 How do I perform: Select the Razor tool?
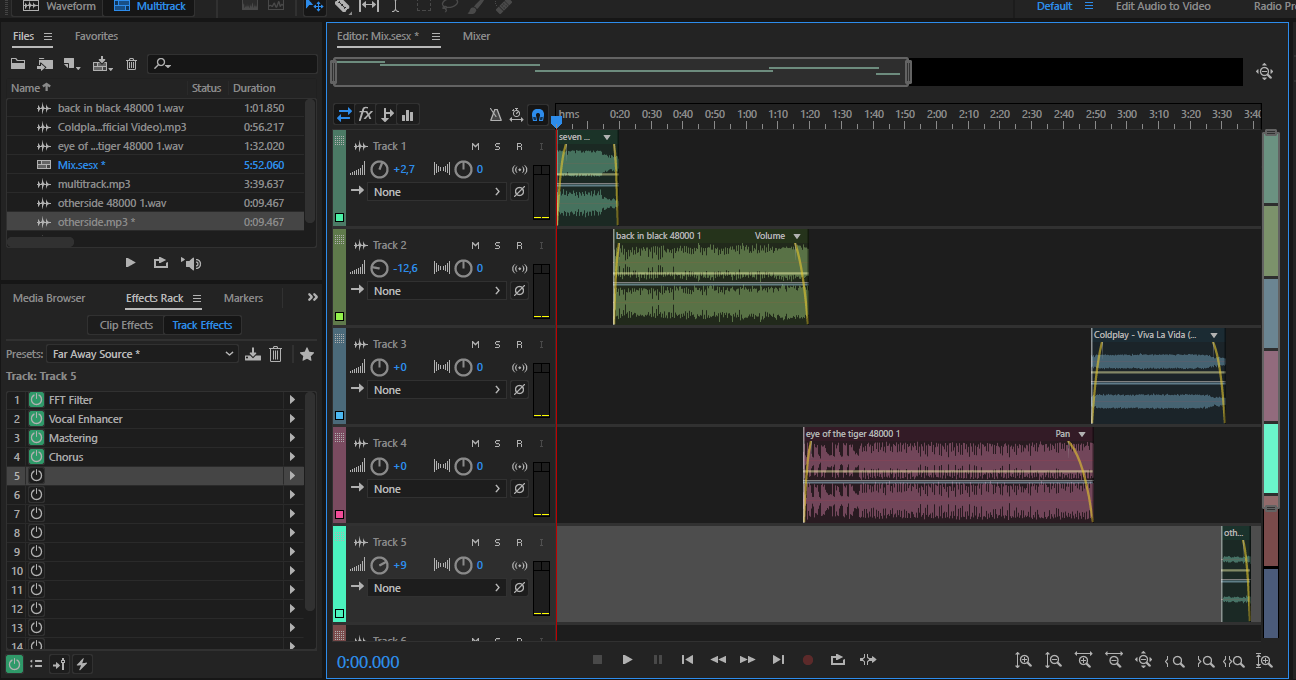343,6
